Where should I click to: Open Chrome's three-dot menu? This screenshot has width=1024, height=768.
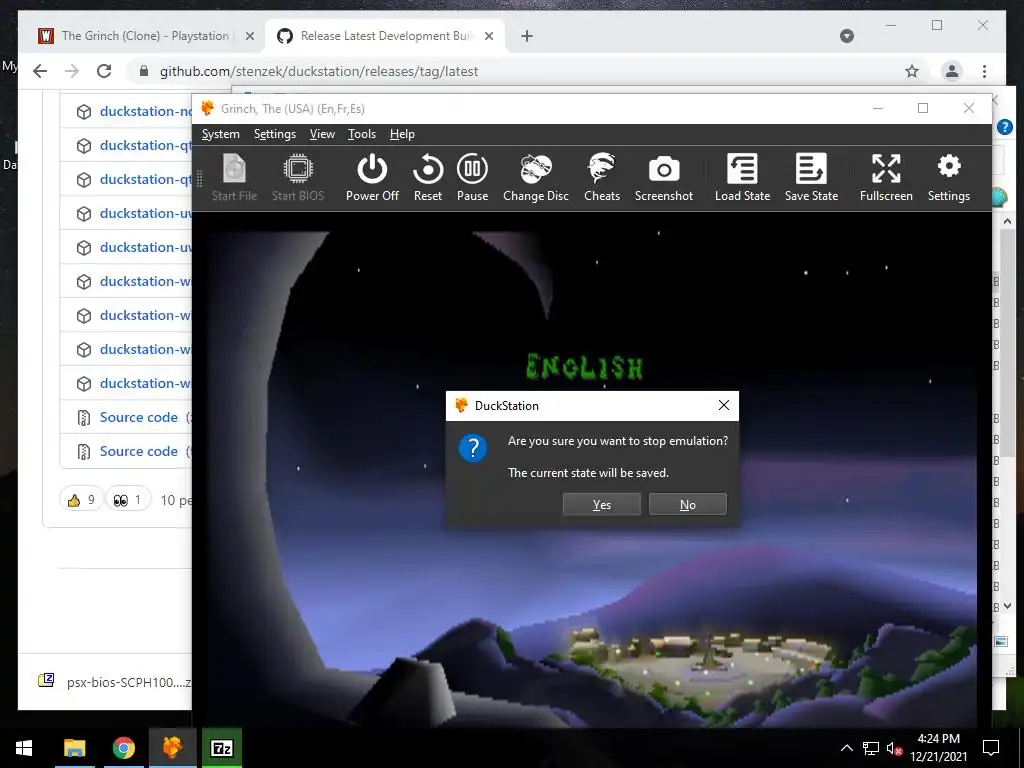pos(984,71)
